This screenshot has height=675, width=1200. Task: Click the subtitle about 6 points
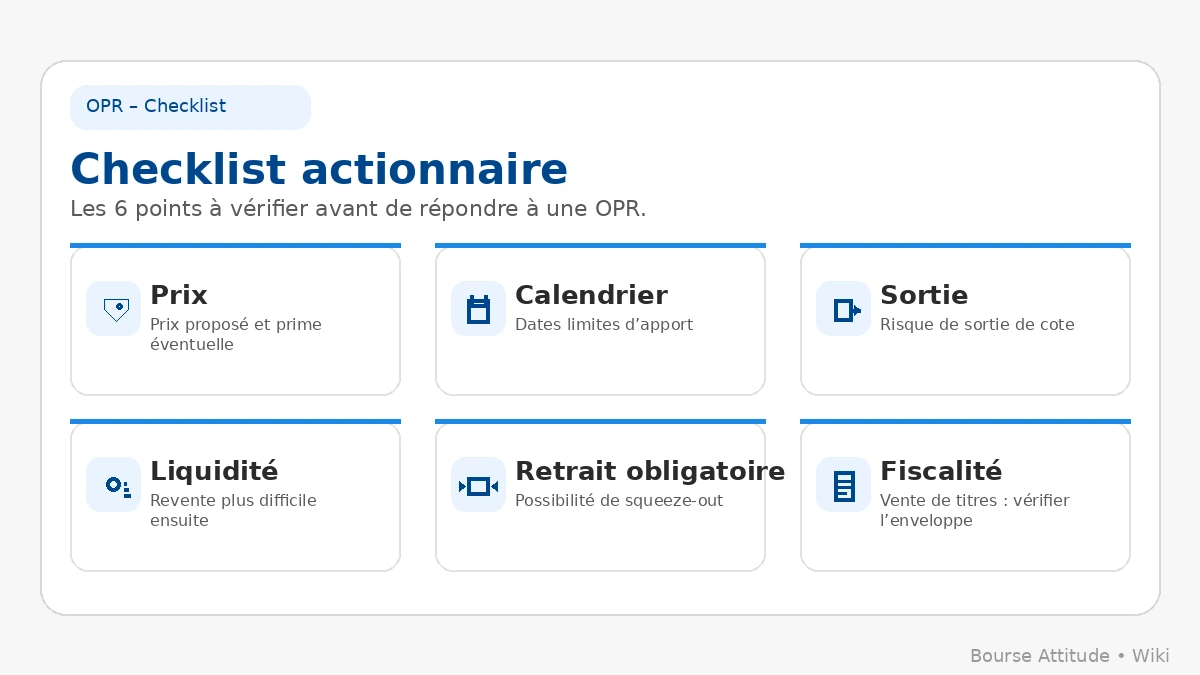point(358,209)
